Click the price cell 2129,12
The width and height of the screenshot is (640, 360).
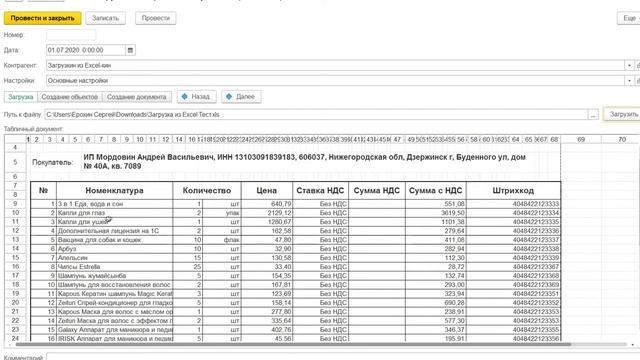(267, 213)
